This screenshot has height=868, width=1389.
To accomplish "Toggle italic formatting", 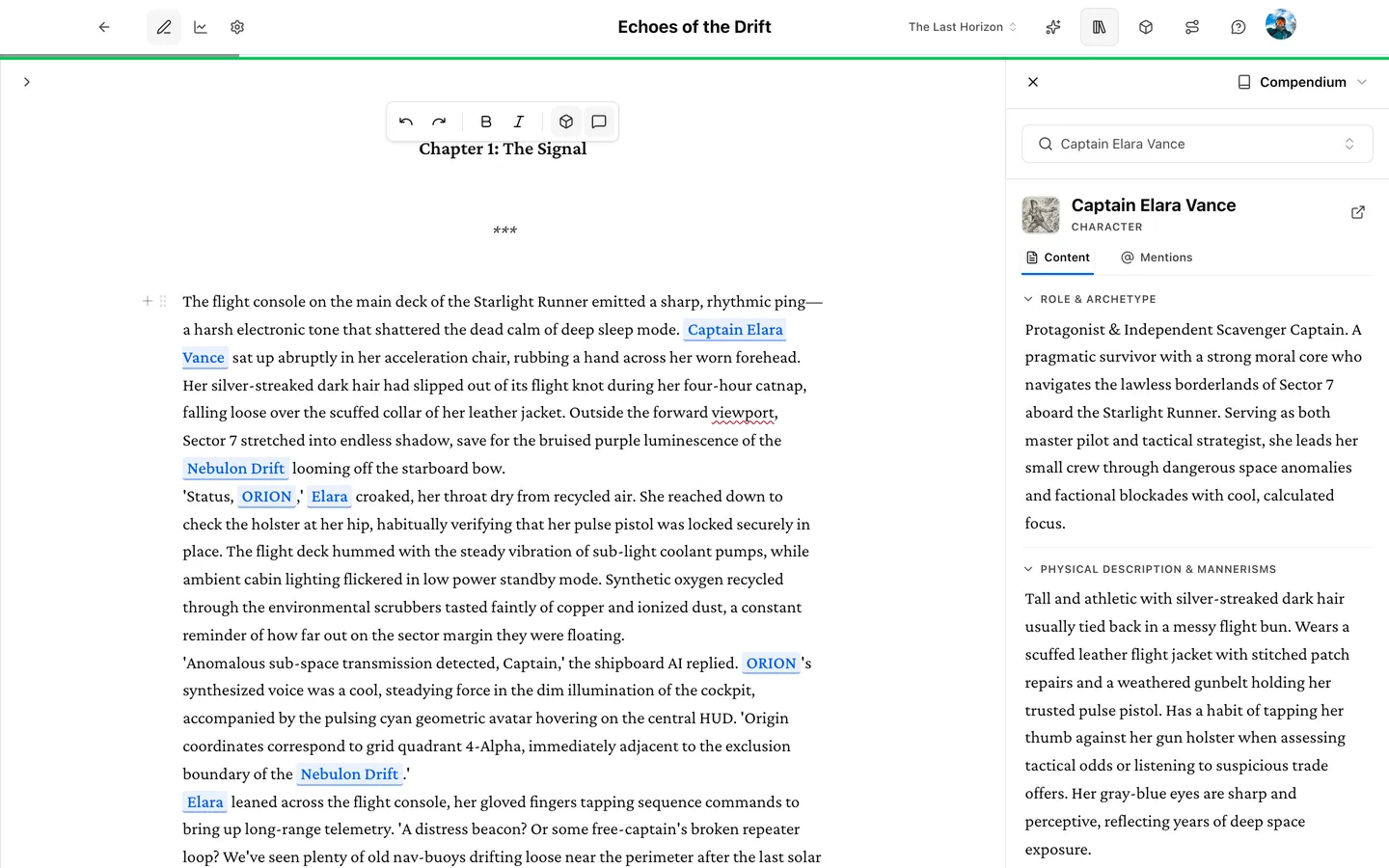I will click(519, 122).
